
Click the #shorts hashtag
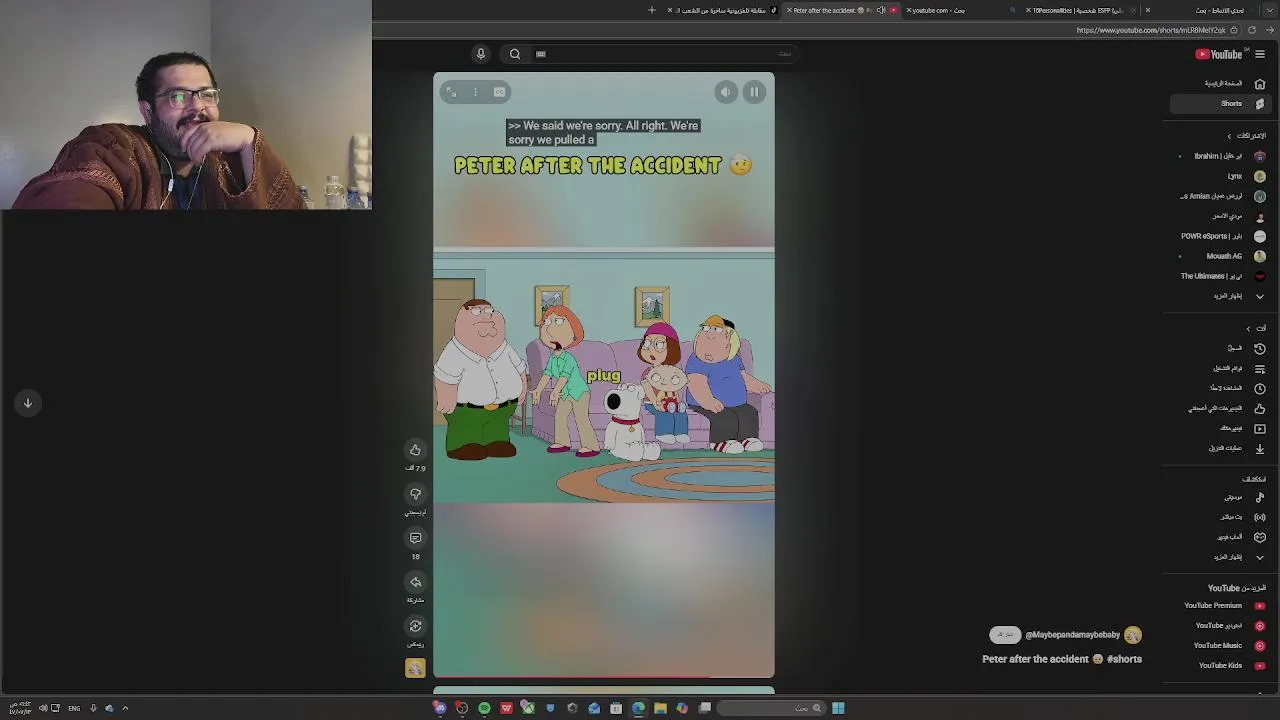coord(1124,659)
